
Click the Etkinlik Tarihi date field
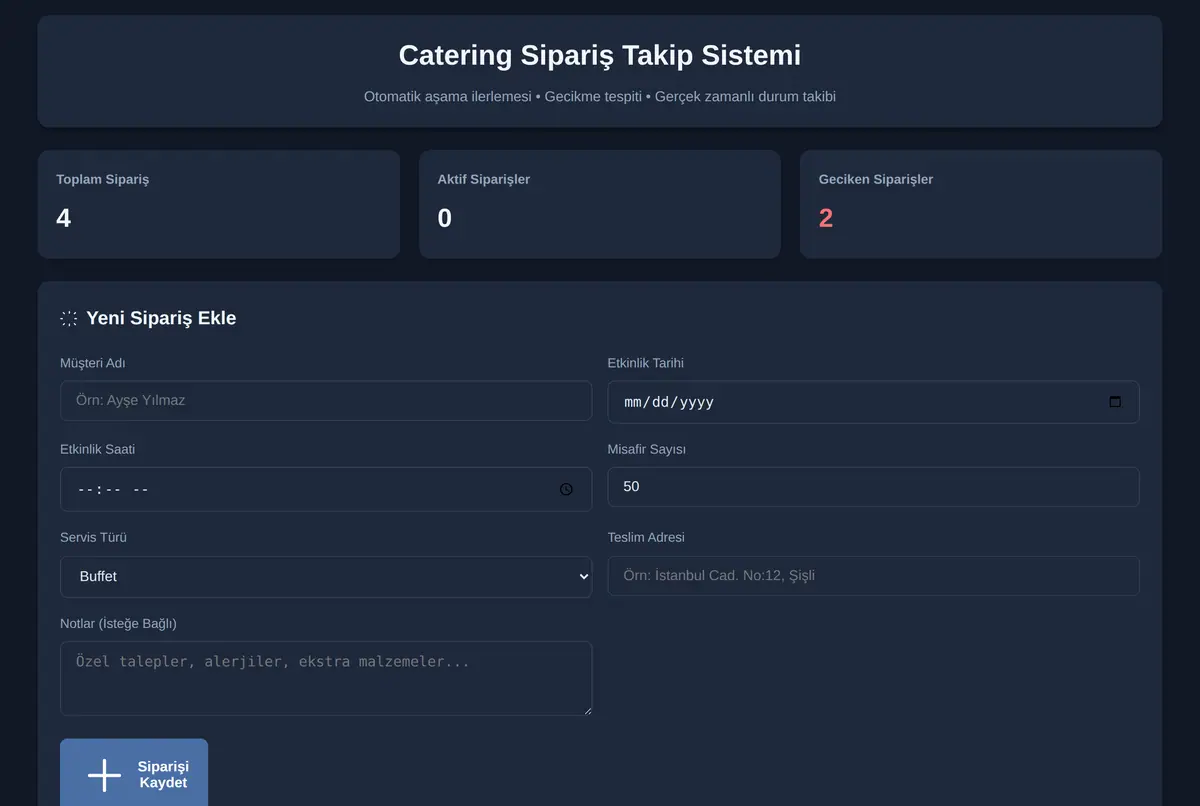click(x=873, y=402)
